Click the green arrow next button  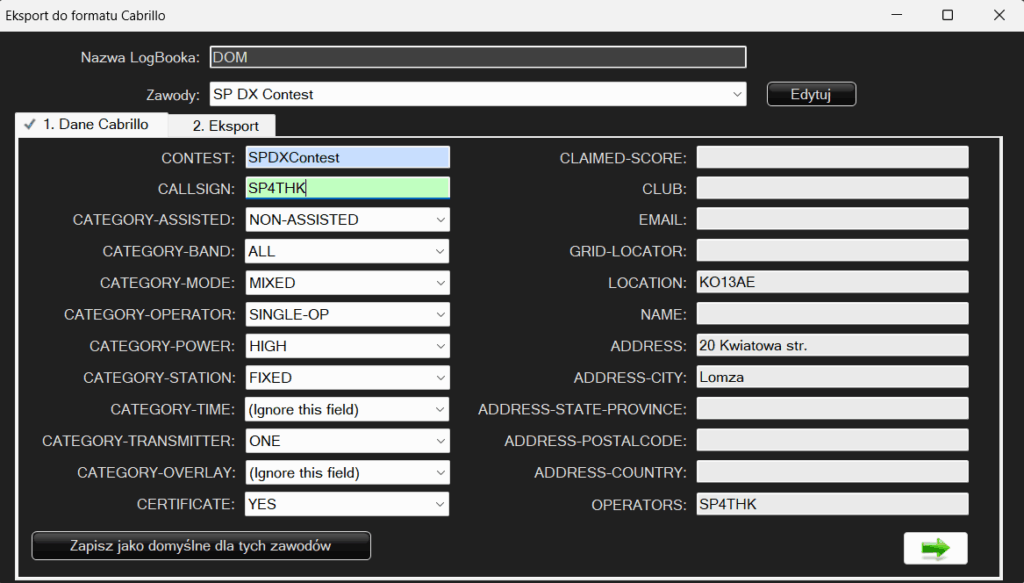coord(935,548)
